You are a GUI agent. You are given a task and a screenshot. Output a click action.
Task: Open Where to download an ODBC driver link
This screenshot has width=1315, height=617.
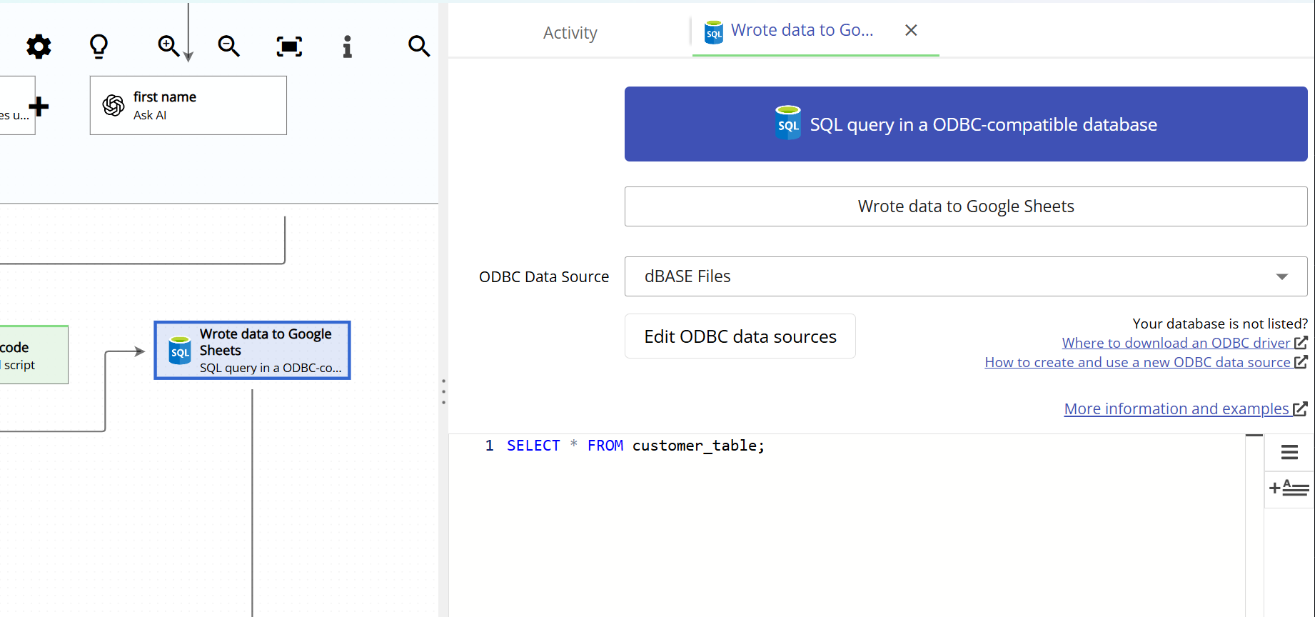coord(1185,343)
